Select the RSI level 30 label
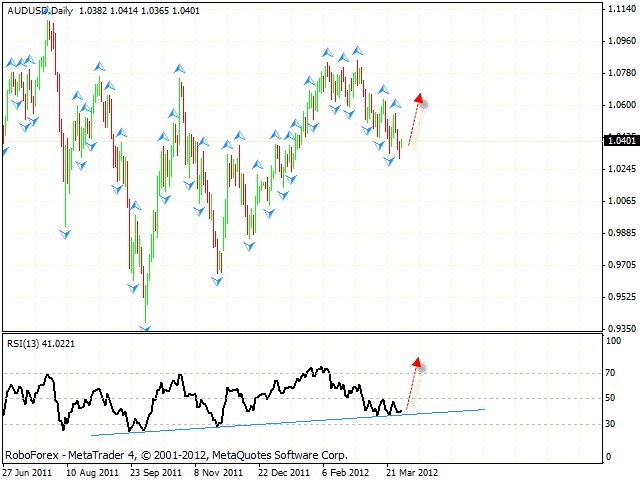This screenshot has width=640, height=480. click(x=610, y=424)
